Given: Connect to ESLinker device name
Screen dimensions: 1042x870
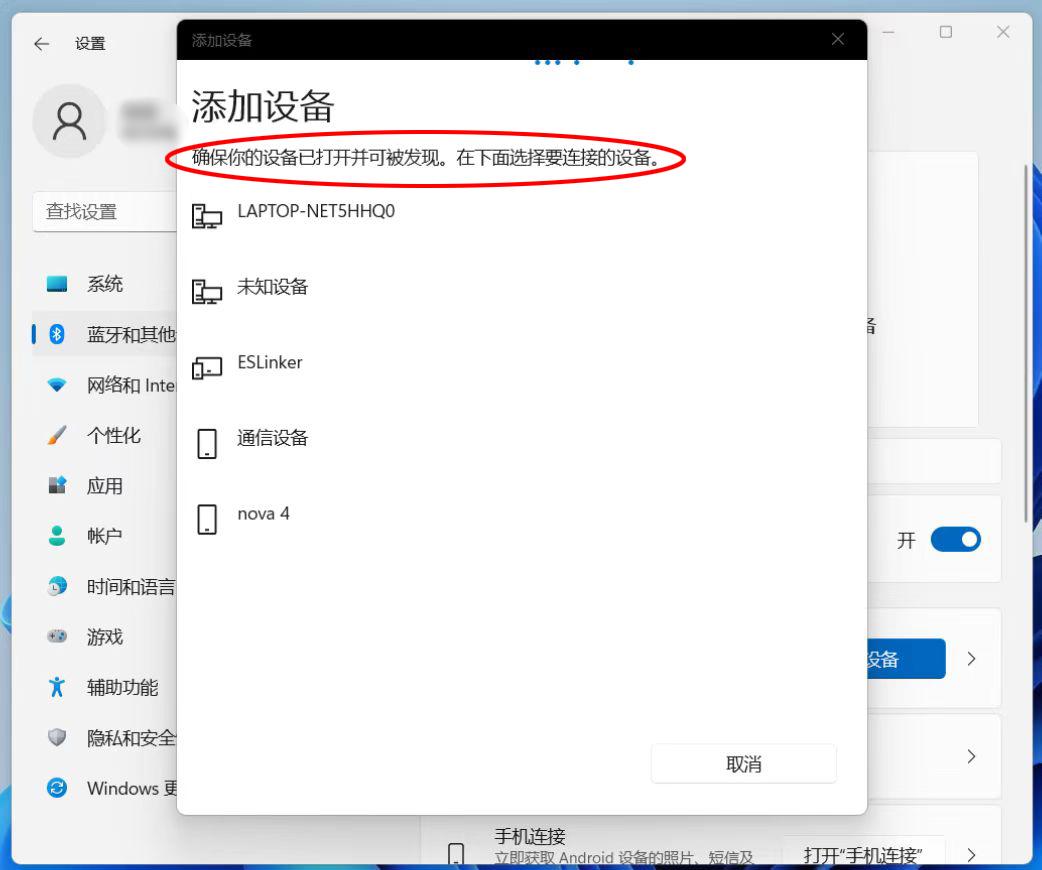Looking at the screenshot, I should [270, 362].
